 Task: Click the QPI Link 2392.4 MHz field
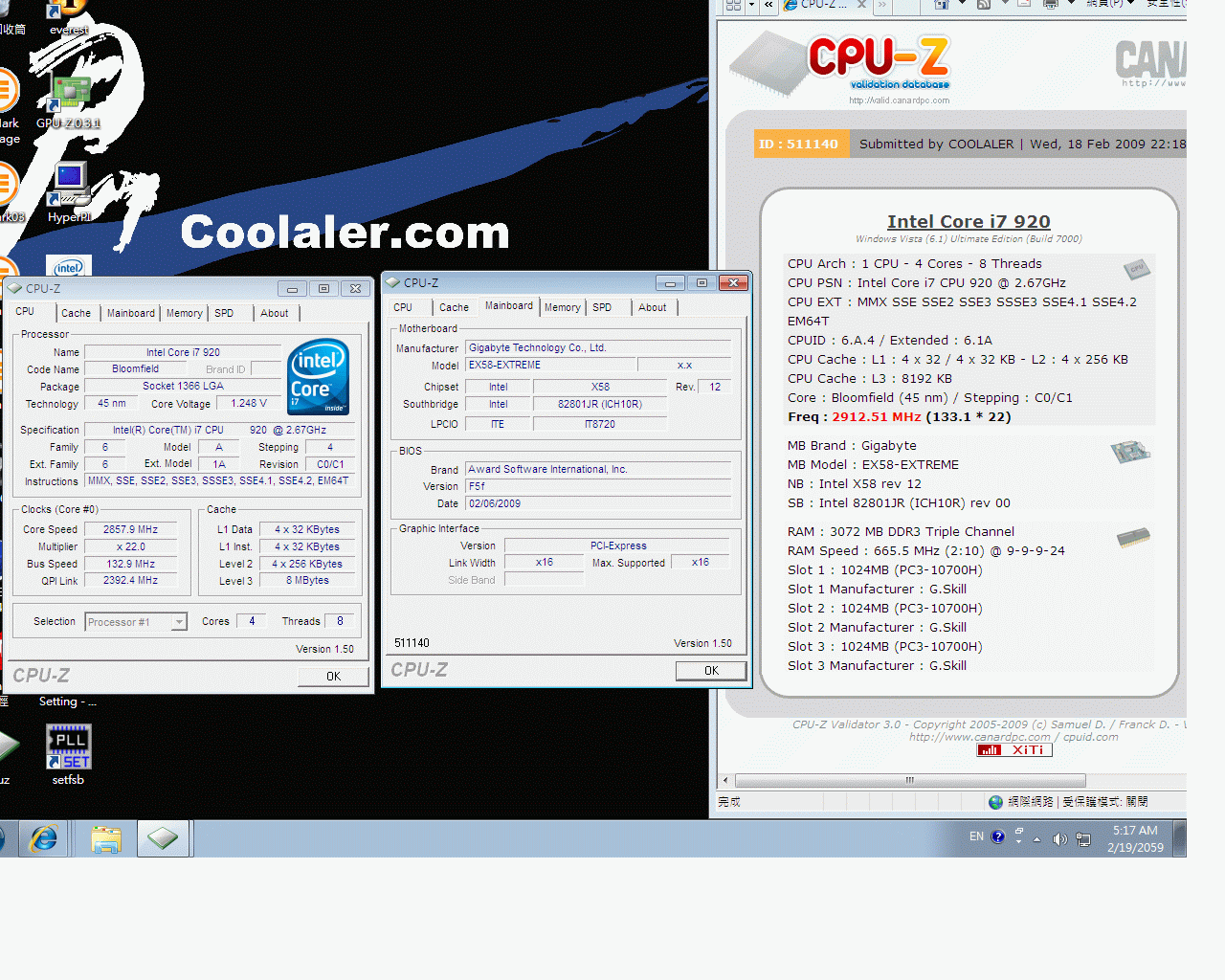[131, 580]
